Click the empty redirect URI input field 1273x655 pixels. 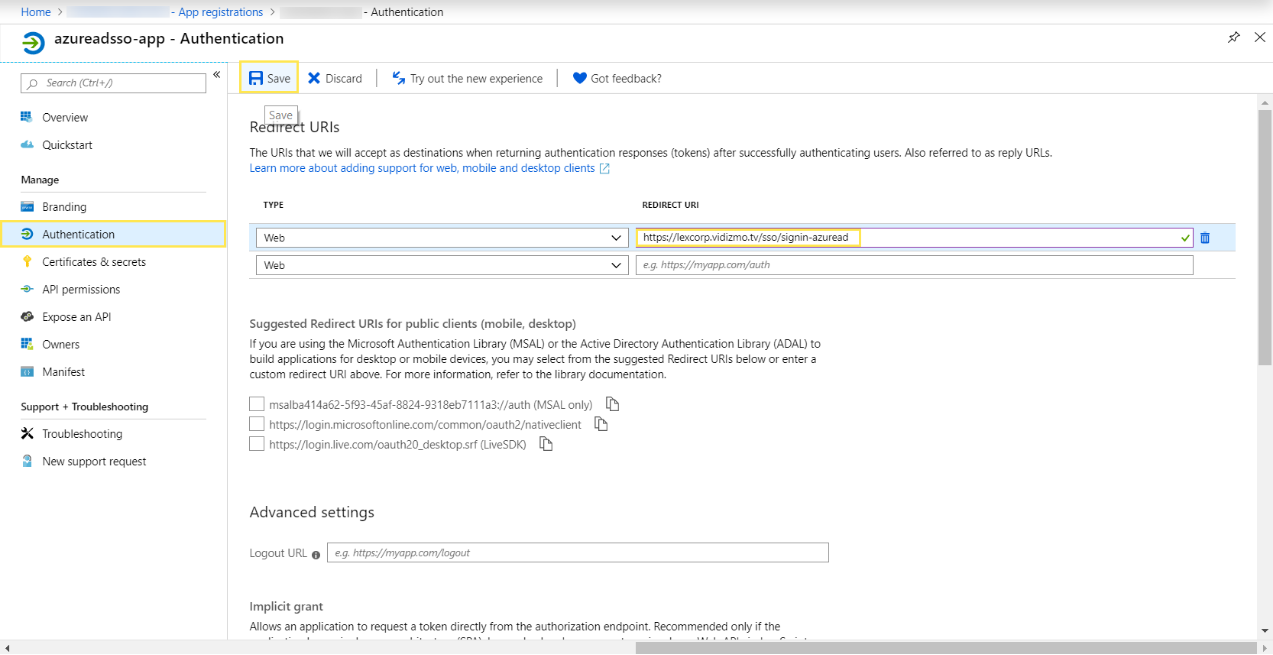click(914, 265)
